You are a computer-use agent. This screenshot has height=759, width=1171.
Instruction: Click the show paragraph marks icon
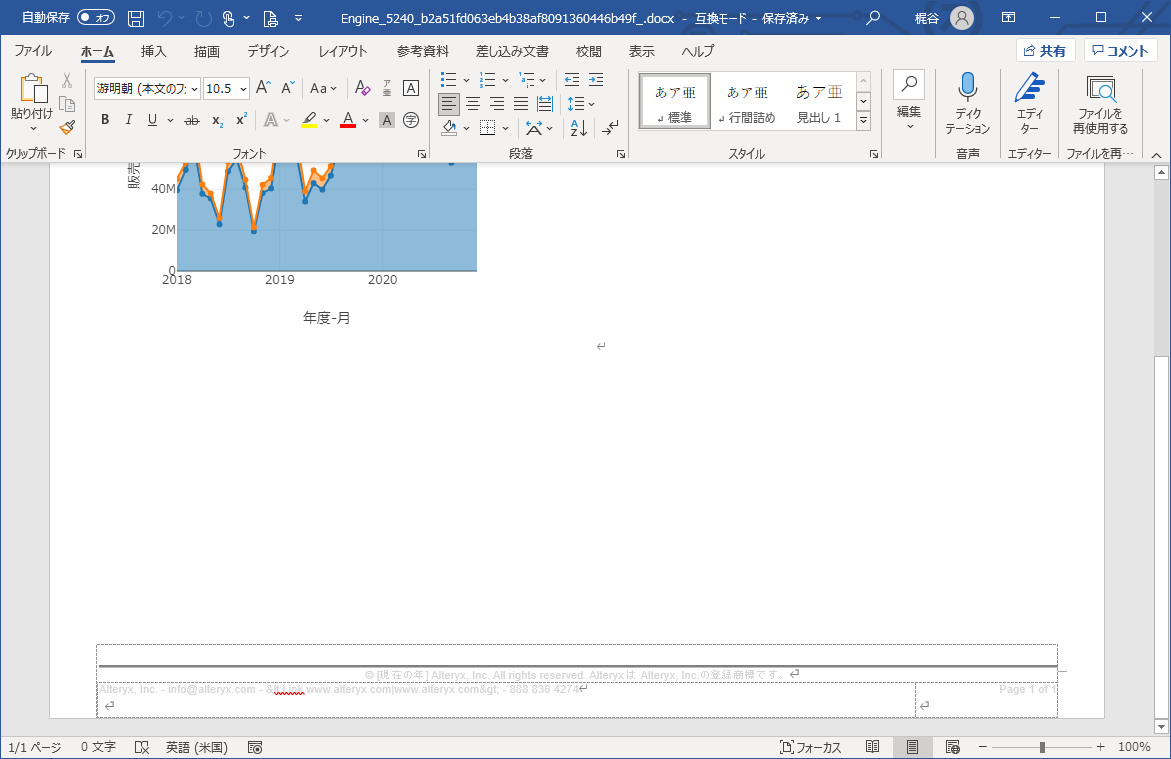coord(610,128)
